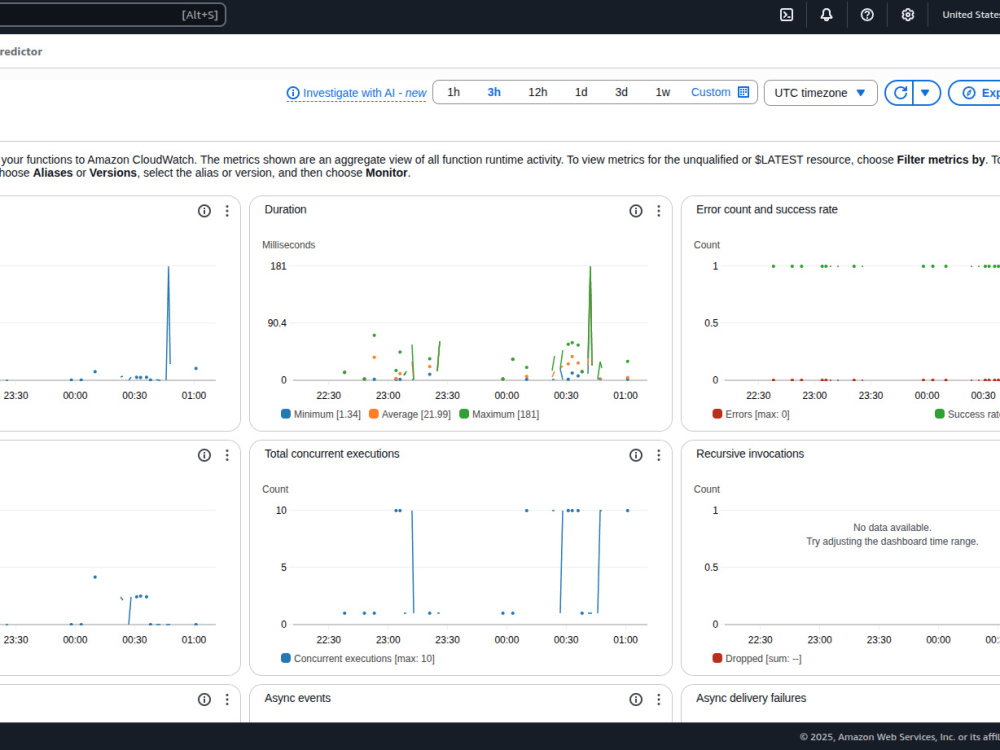Click the Async delivery failures title
1000x750 pixels.
(751, 698)
